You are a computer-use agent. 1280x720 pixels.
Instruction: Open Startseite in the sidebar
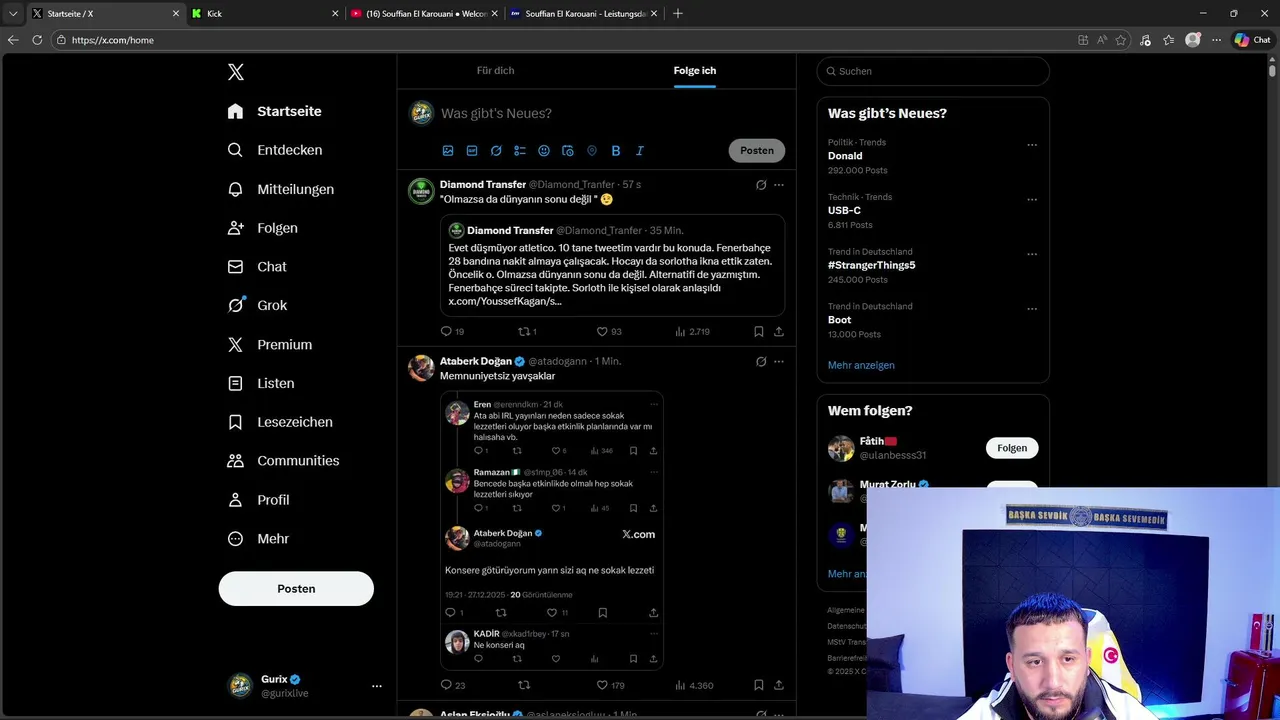pyautogui.click(x=274, y=111)
